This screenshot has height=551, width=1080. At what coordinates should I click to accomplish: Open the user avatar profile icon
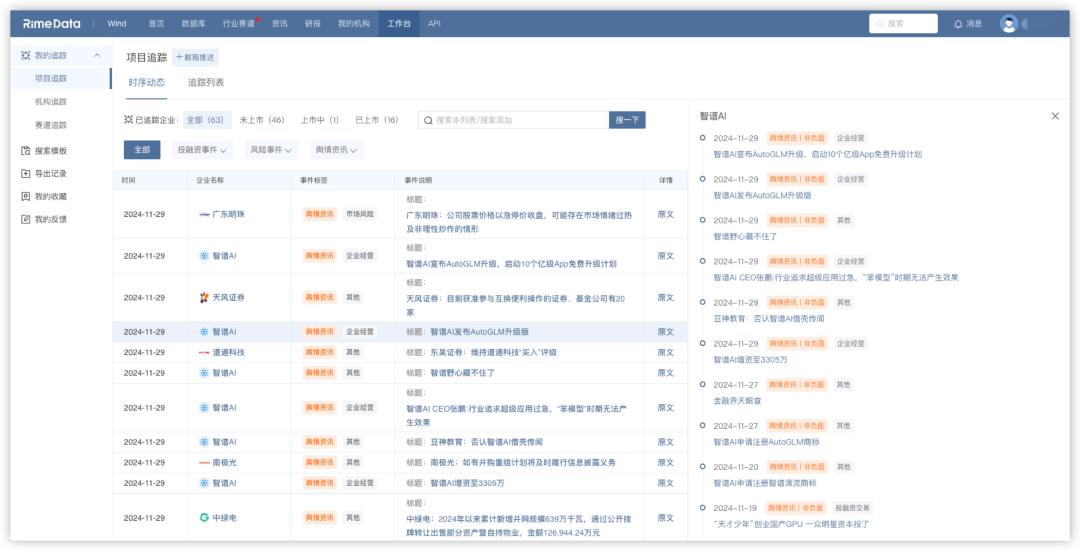(x=1009, y=23)
